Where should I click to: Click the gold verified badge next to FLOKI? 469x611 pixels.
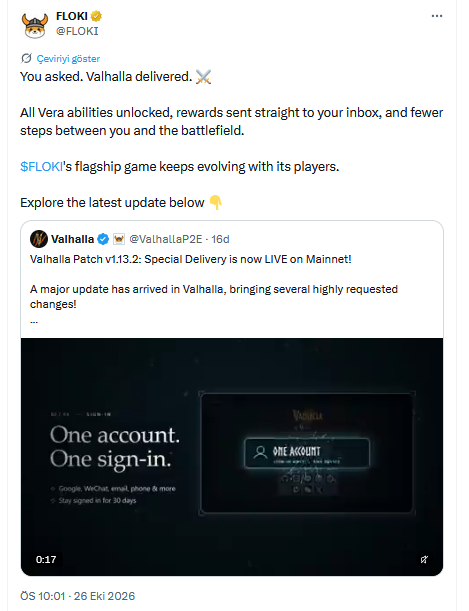(96, 16)
